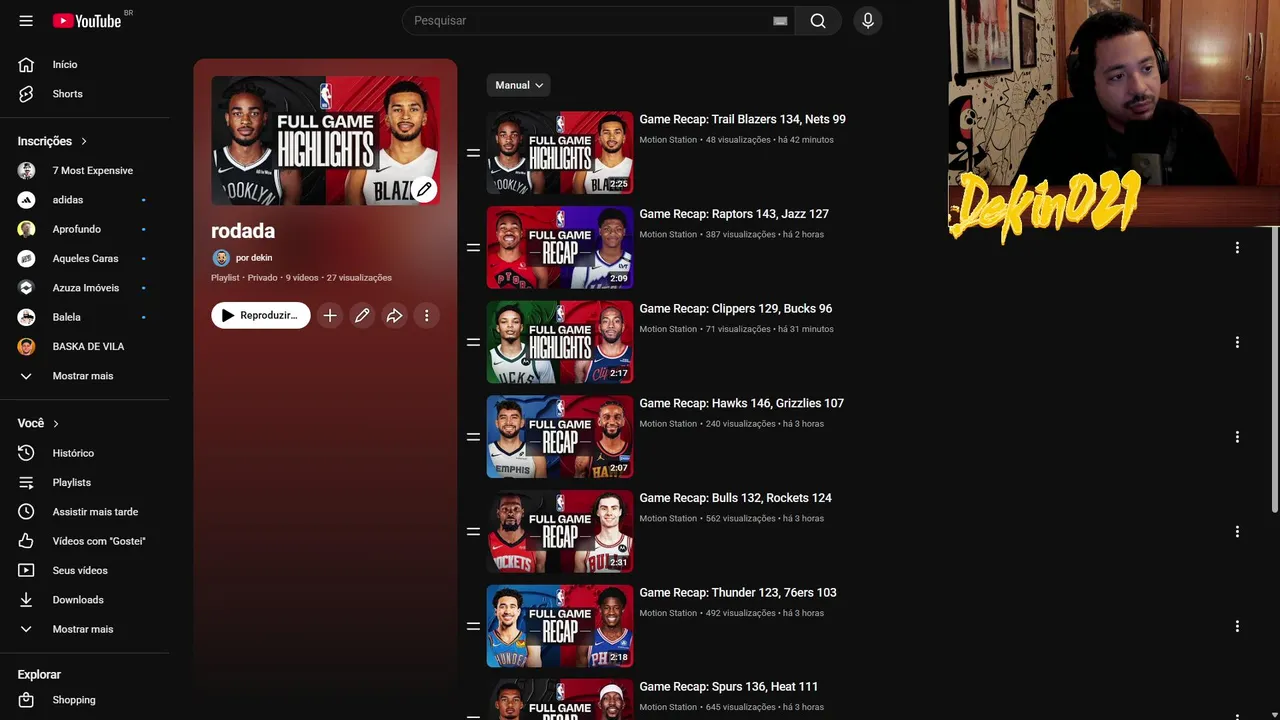This screenshot has height=720, width=1280.
Task: Grab reorder handle for Bulls video
Action: (473, 532)
